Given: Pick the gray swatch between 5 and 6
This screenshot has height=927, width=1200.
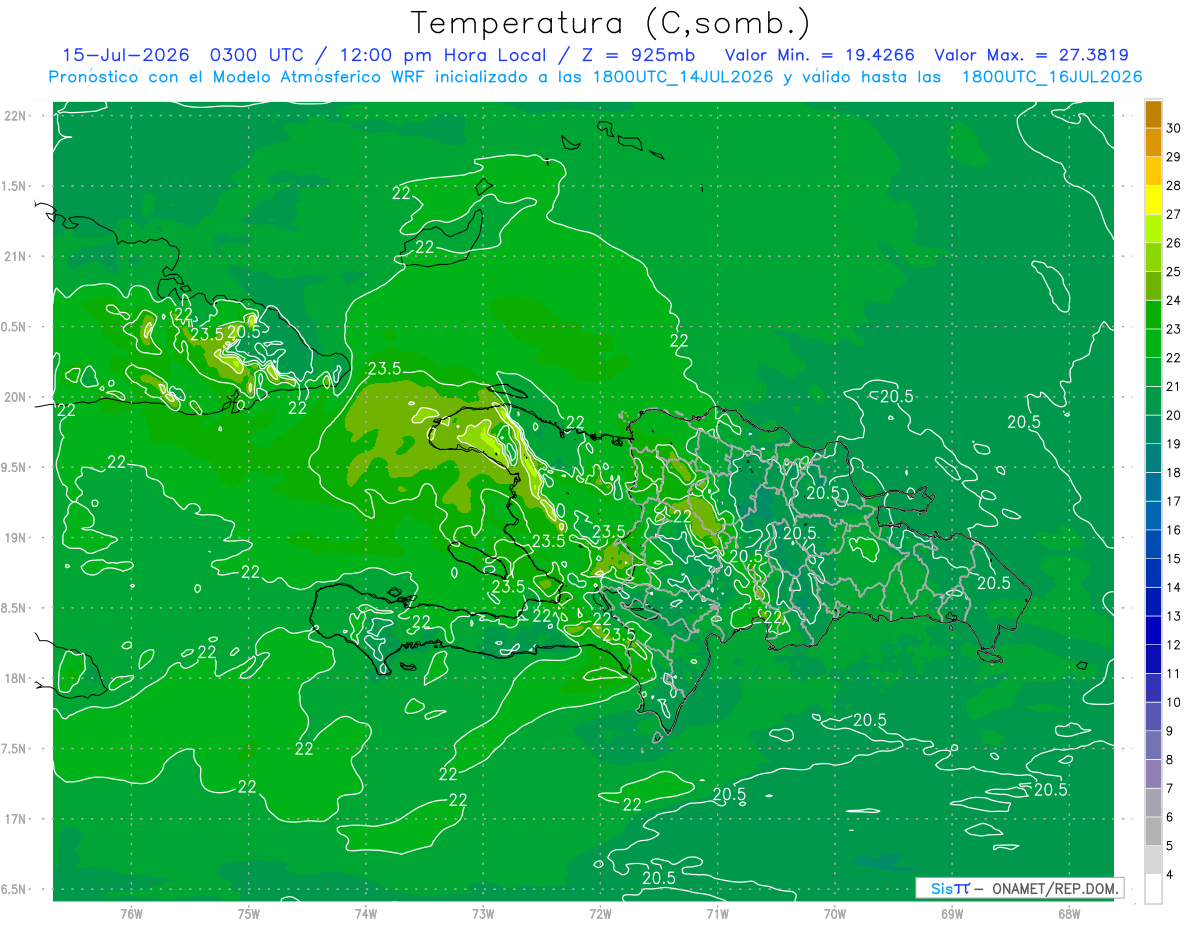Looking at the screenshot, I should tap(1153, 832).
